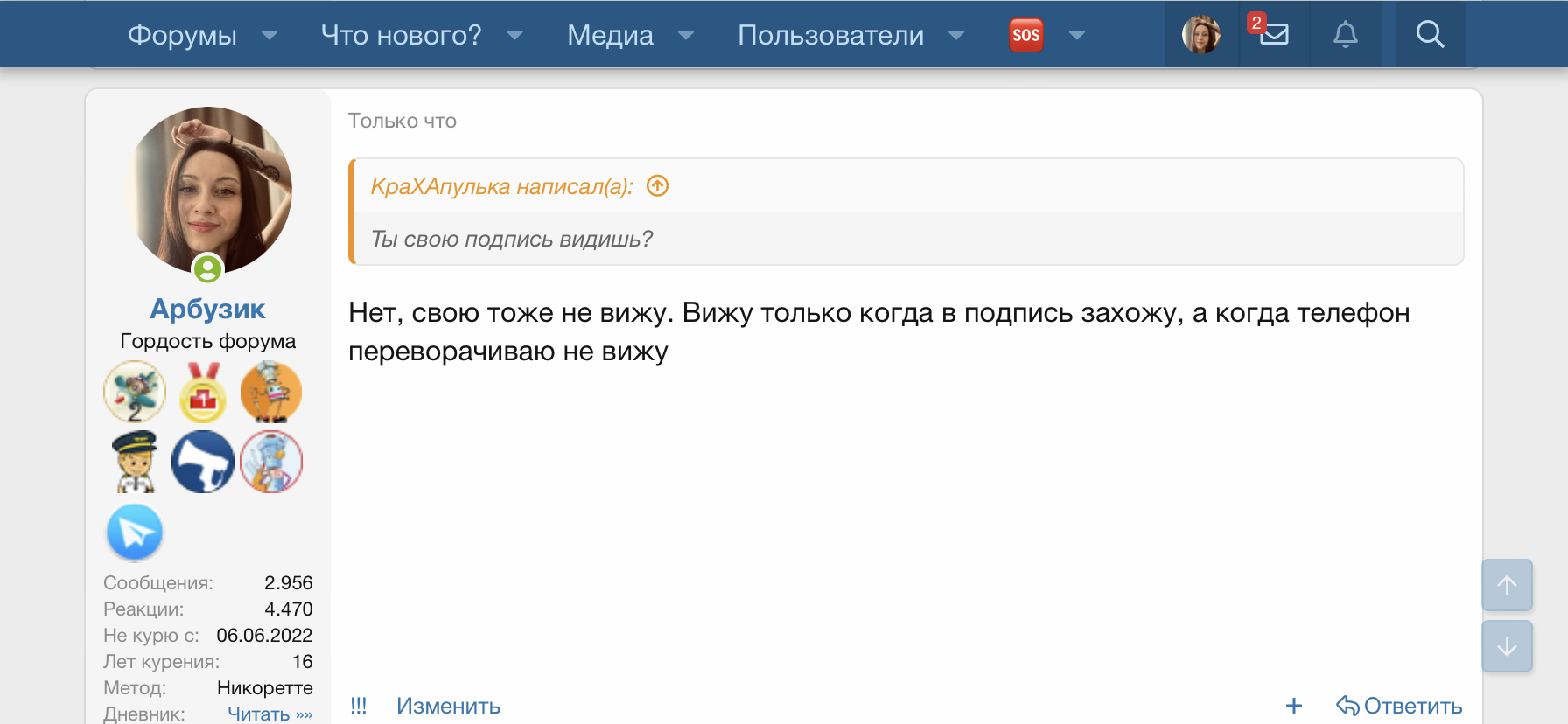This screenshot has height=724, width=1568.
Task: Click the orange robot badge
Action: pos(271,392)
